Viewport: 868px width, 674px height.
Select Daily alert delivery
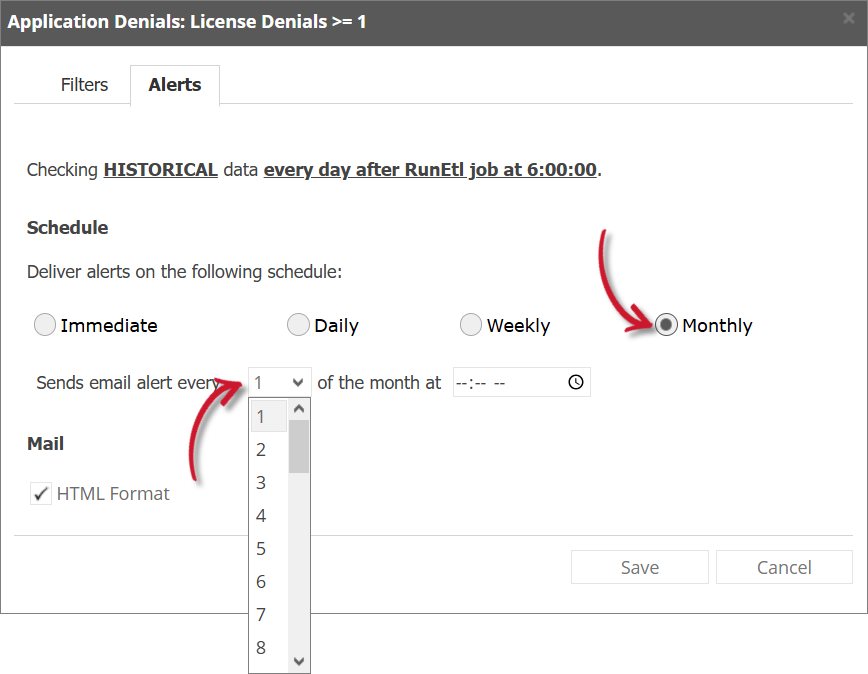tap(298, 324)
